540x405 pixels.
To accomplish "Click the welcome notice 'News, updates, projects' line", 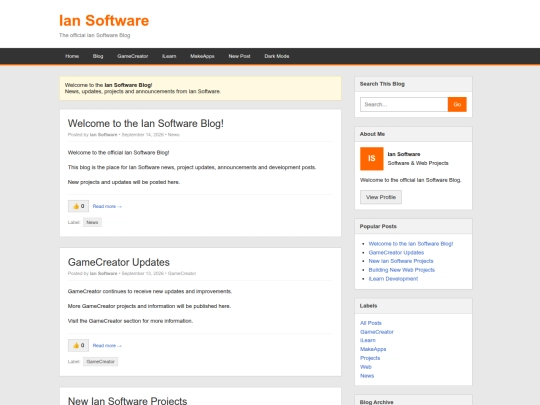I will 143,91.
